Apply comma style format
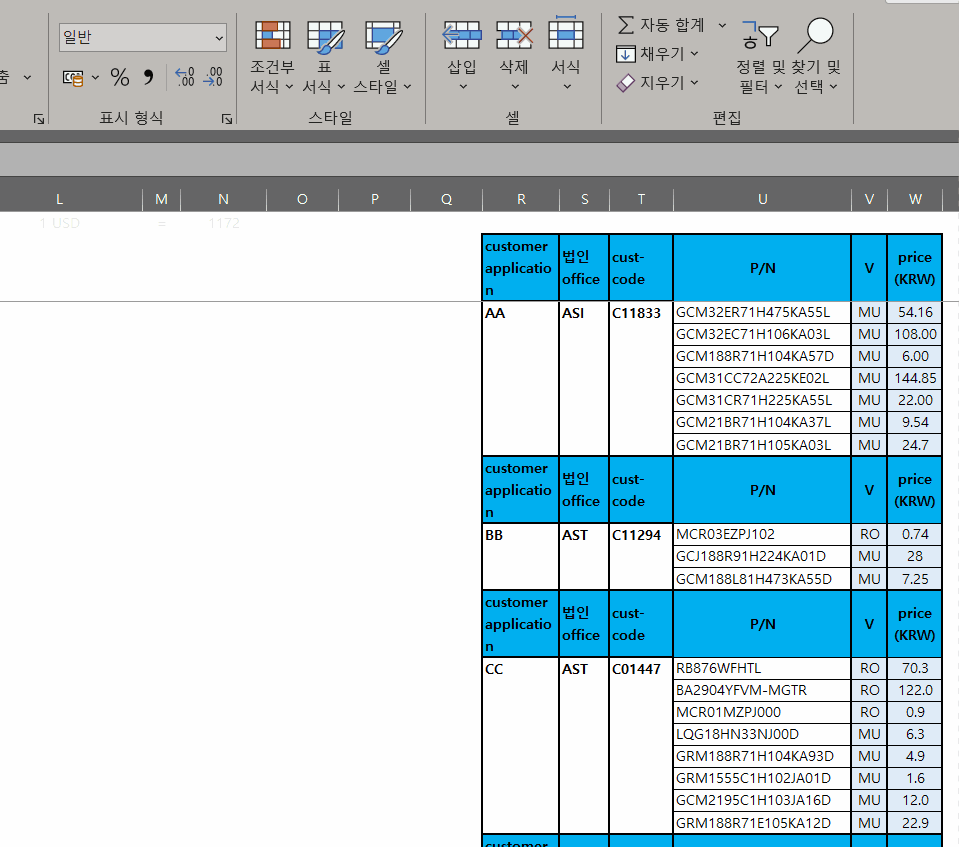 coord(149,78)
